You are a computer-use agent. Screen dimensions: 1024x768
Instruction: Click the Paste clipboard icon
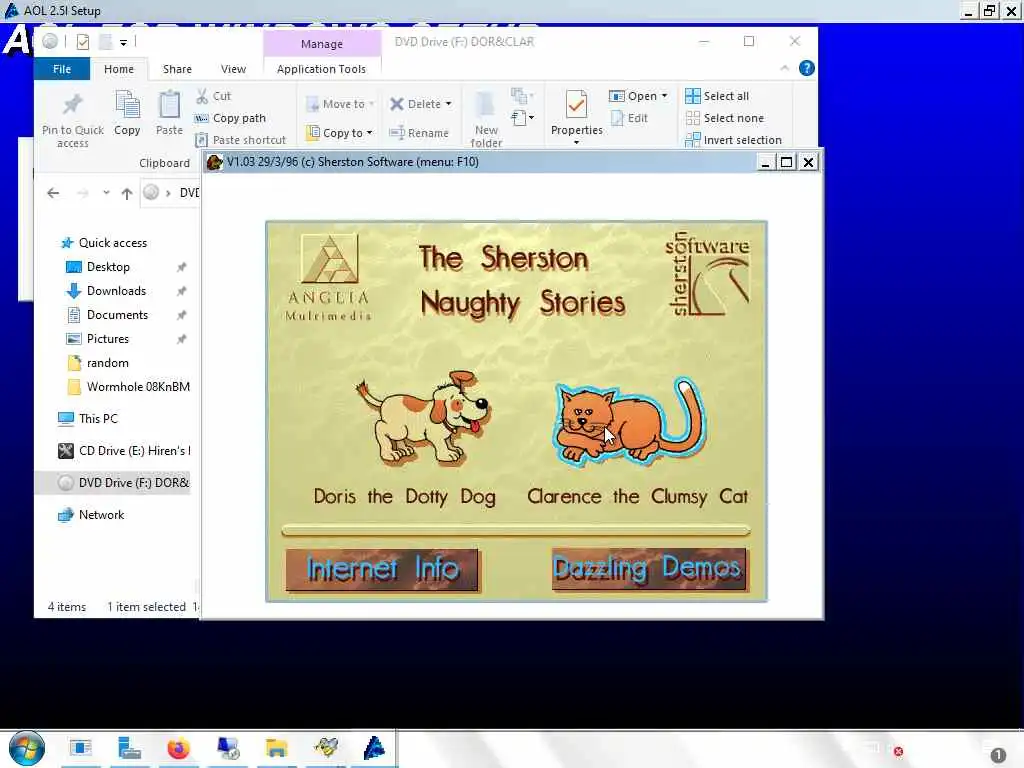[x=169, y=105]
